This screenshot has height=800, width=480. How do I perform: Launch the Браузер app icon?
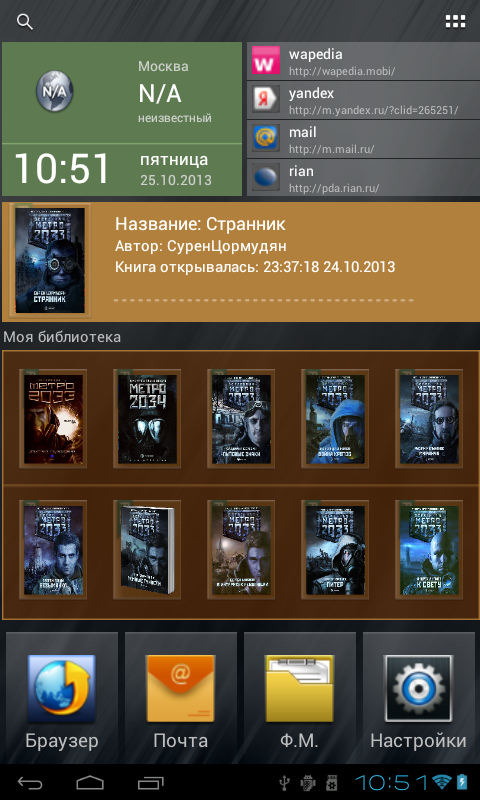(x=62, y=688)
